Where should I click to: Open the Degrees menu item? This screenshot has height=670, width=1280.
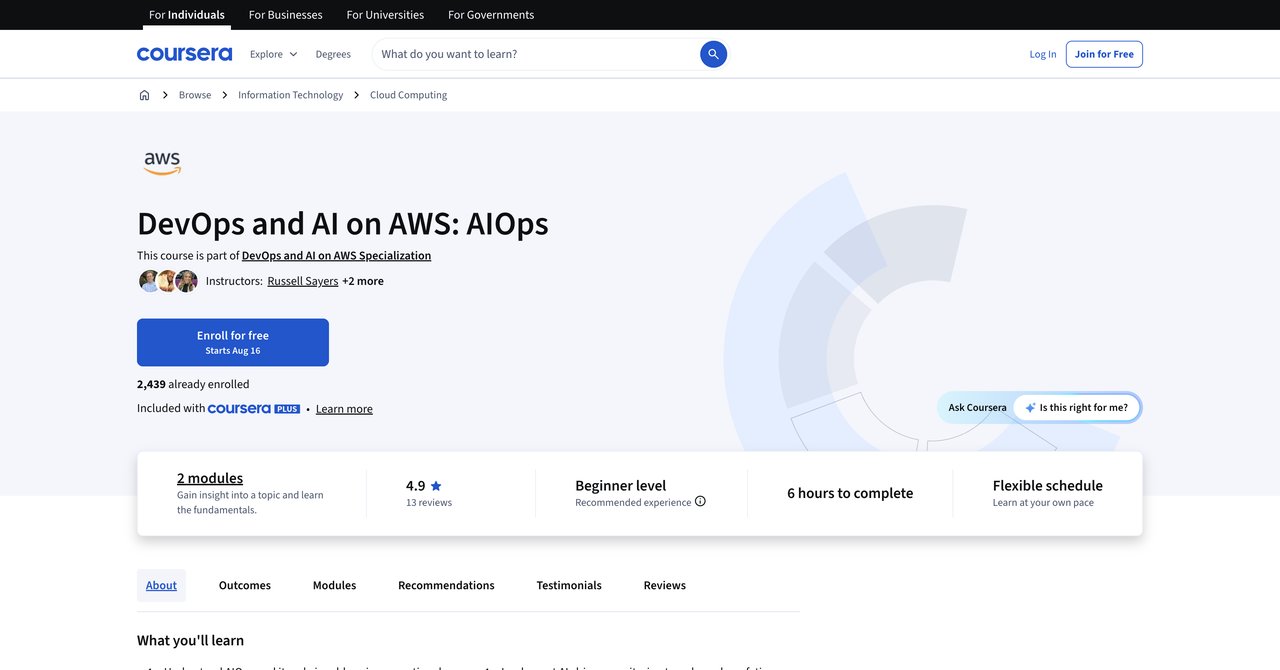(333, 54)
